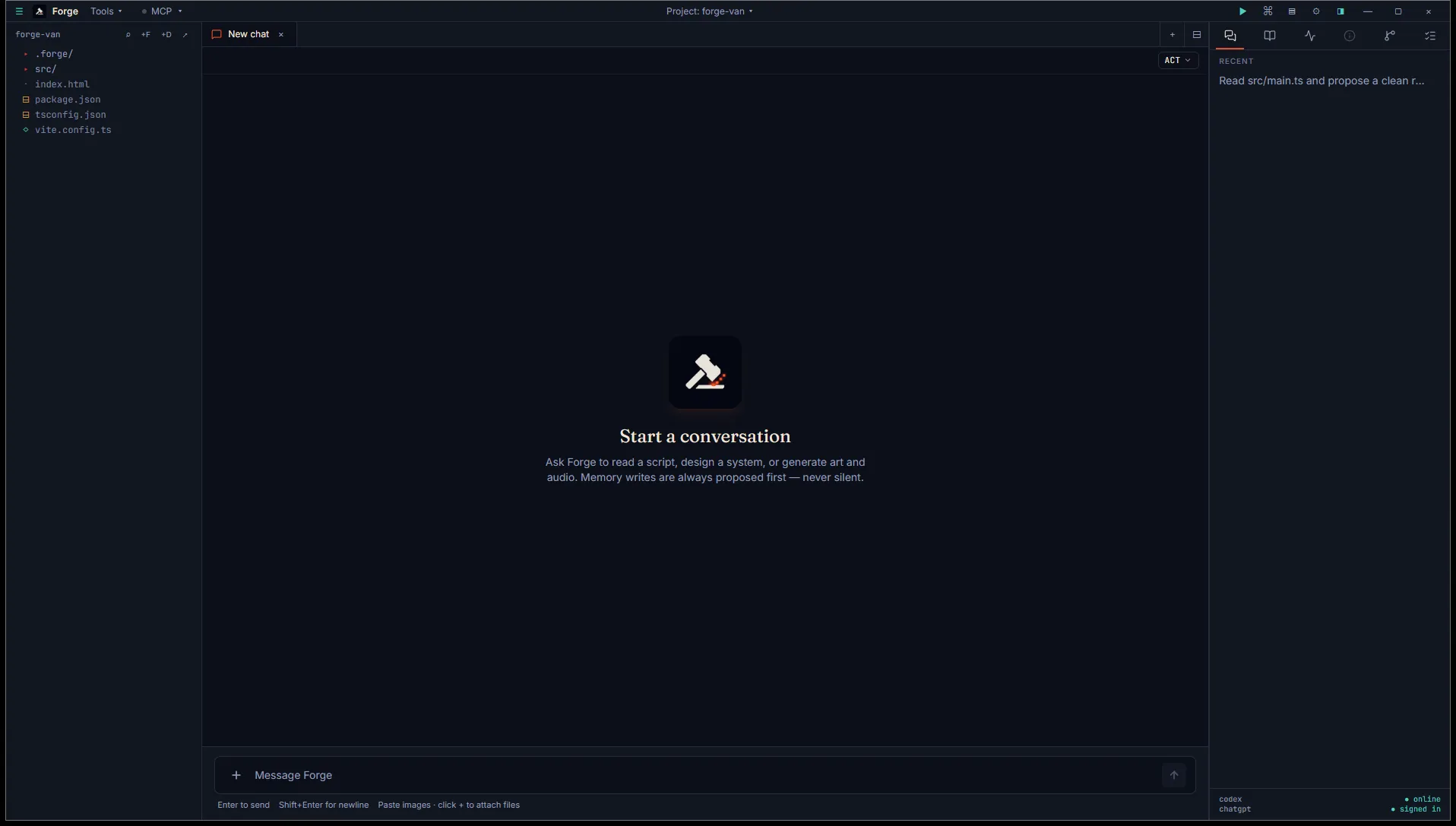Search files in forge-van explorer
Screen dimensions: 1456x826
click(x=128, y=35)
